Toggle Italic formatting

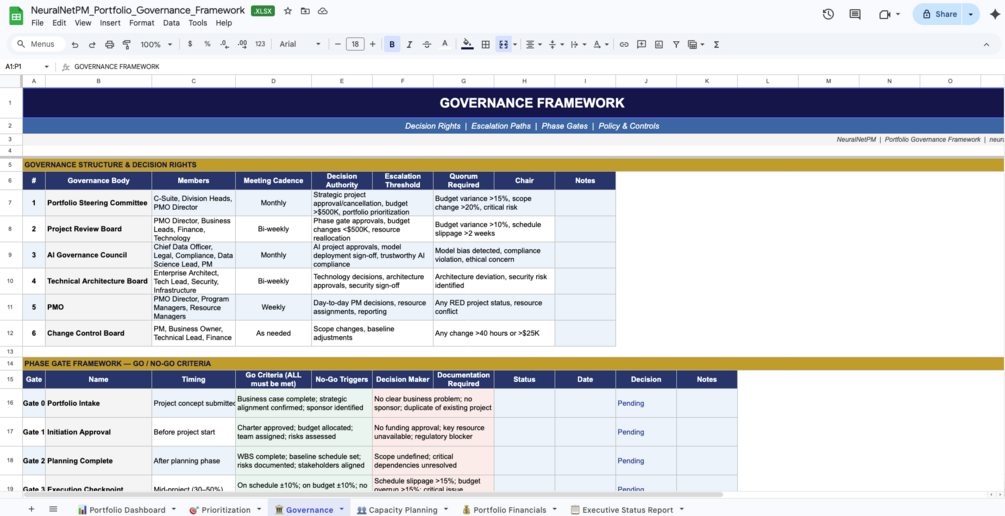pyautogui.click(x=409, y=45)
